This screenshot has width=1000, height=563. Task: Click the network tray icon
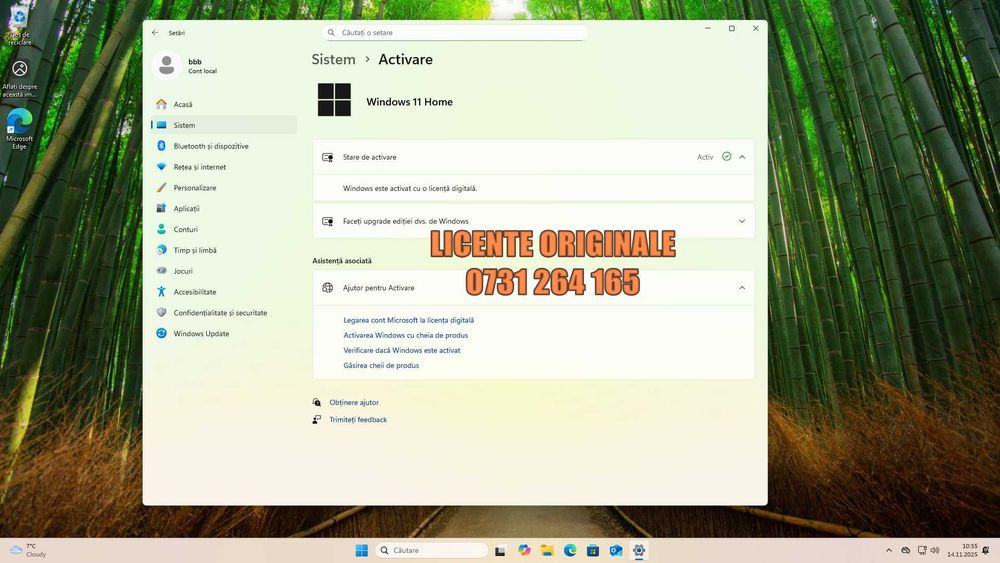click(x=922, y=550)
